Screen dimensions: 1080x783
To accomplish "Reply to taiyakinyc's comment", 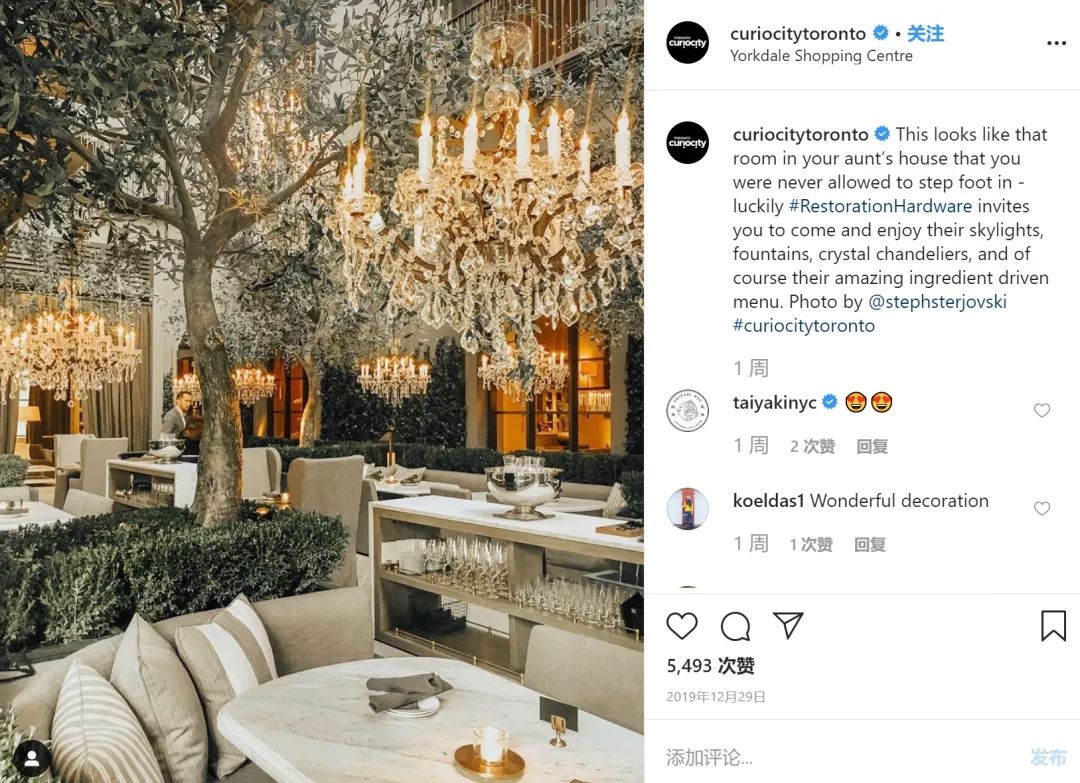I will (872, 446).
